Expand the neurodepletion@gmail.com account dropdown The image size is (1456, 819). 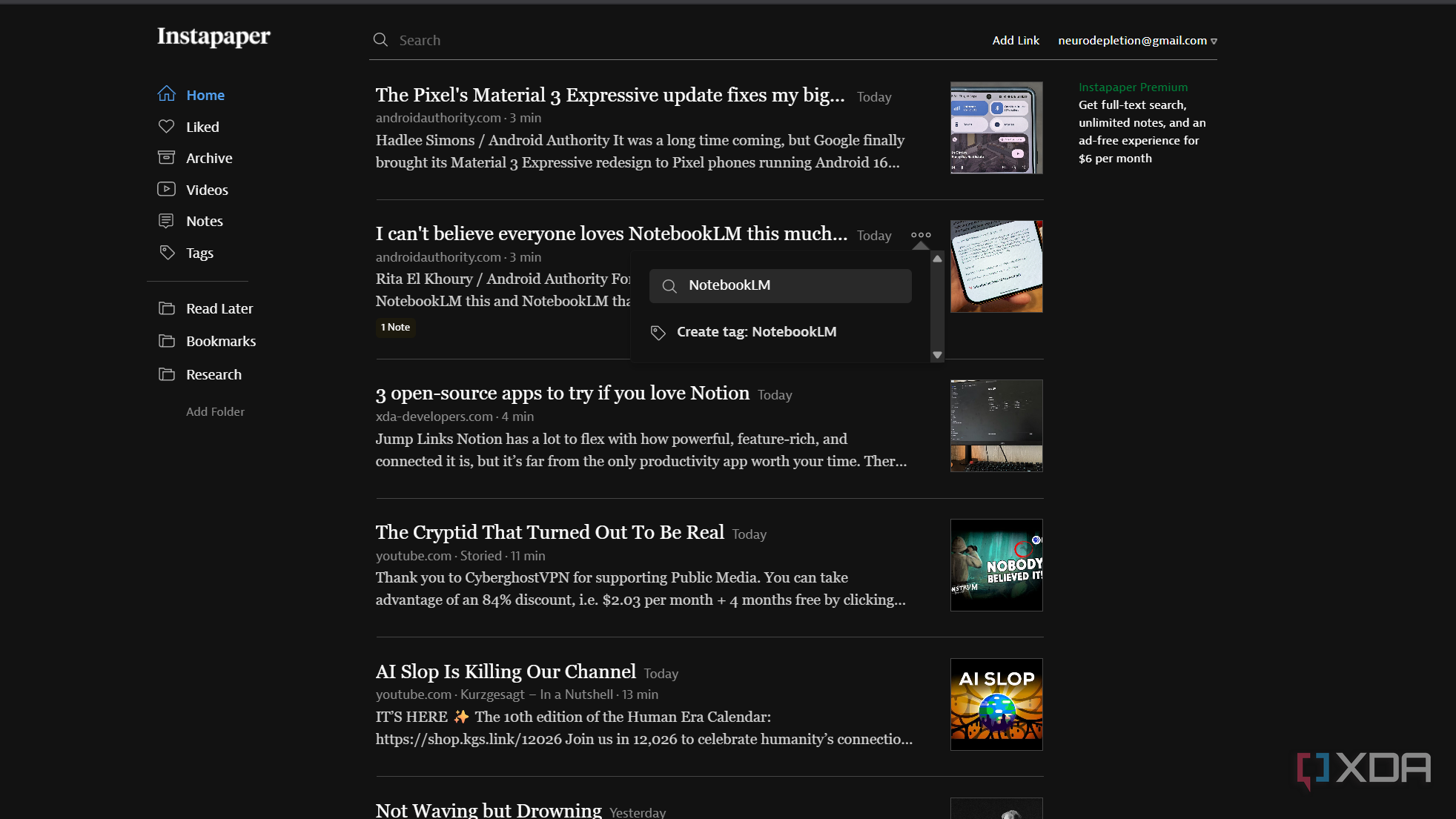(x=1137, y=40)
